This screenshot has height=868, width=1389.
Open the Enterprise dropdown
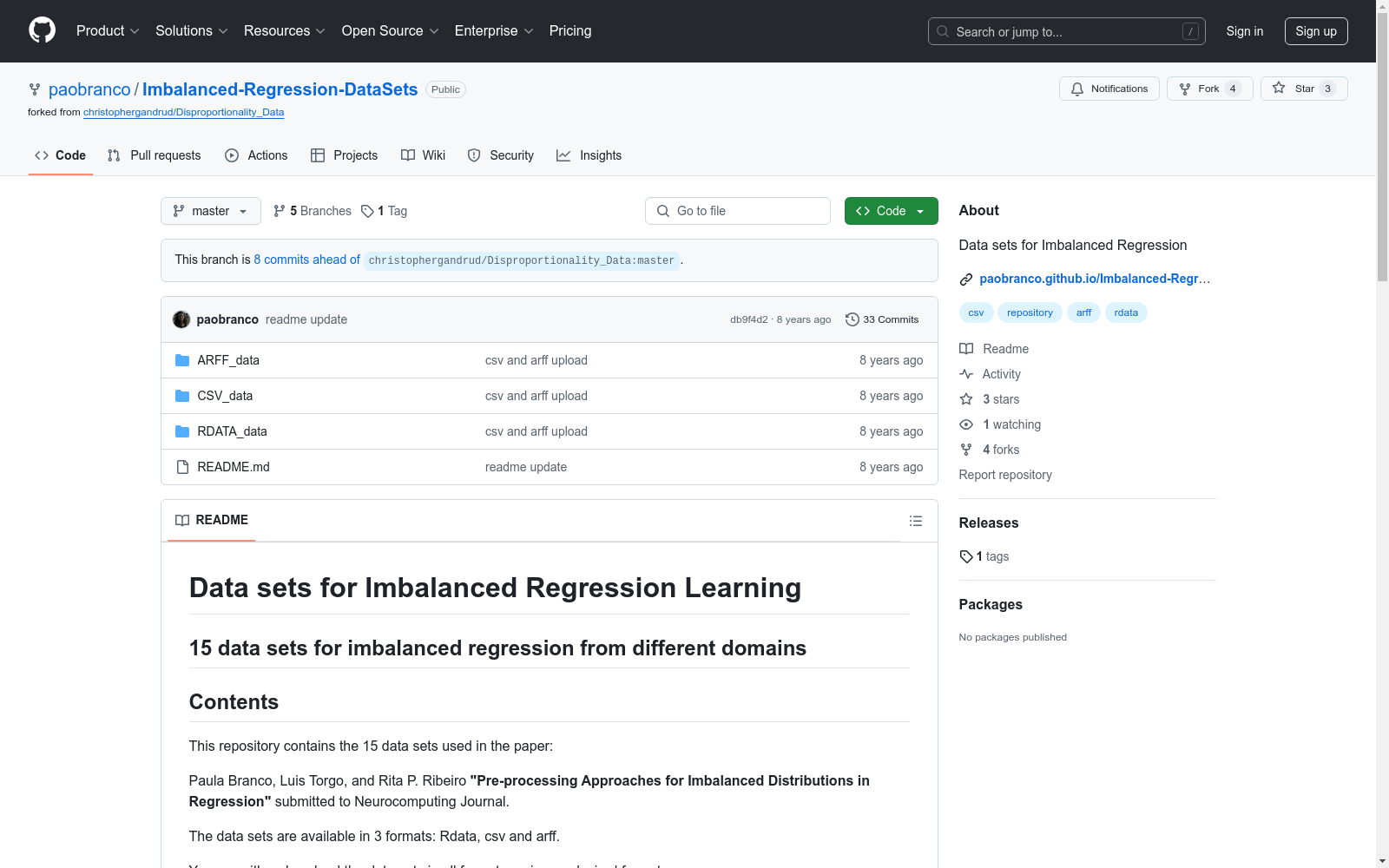(494, 31)
